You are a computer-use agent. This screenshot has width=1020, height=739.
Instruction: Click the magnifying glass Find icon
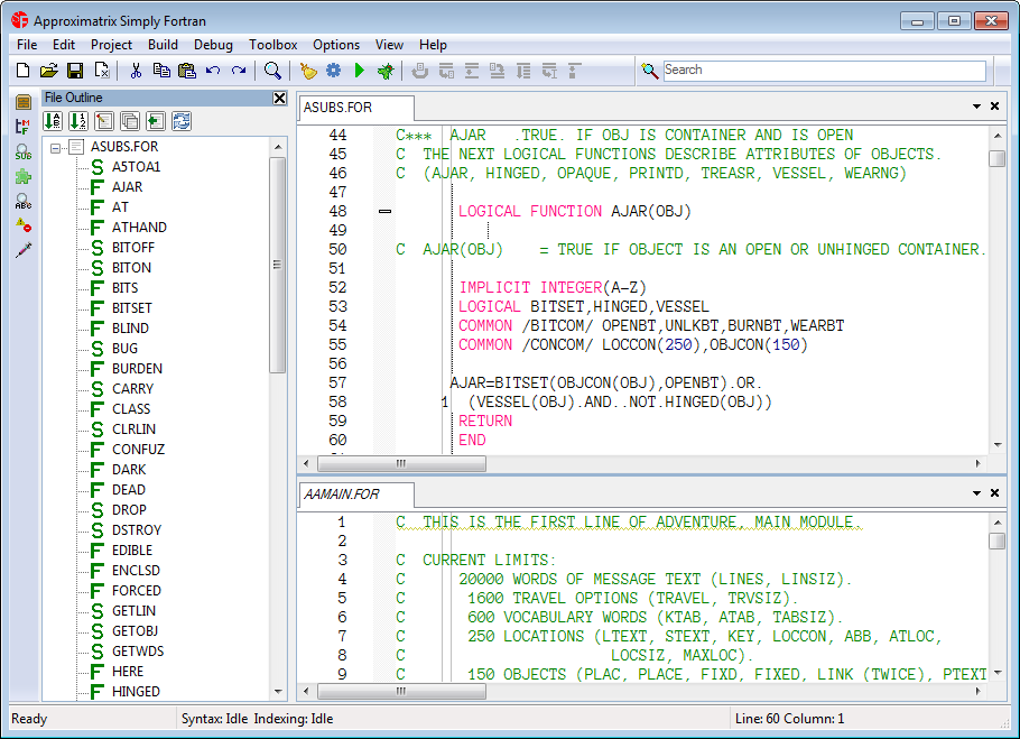[272, 70]
